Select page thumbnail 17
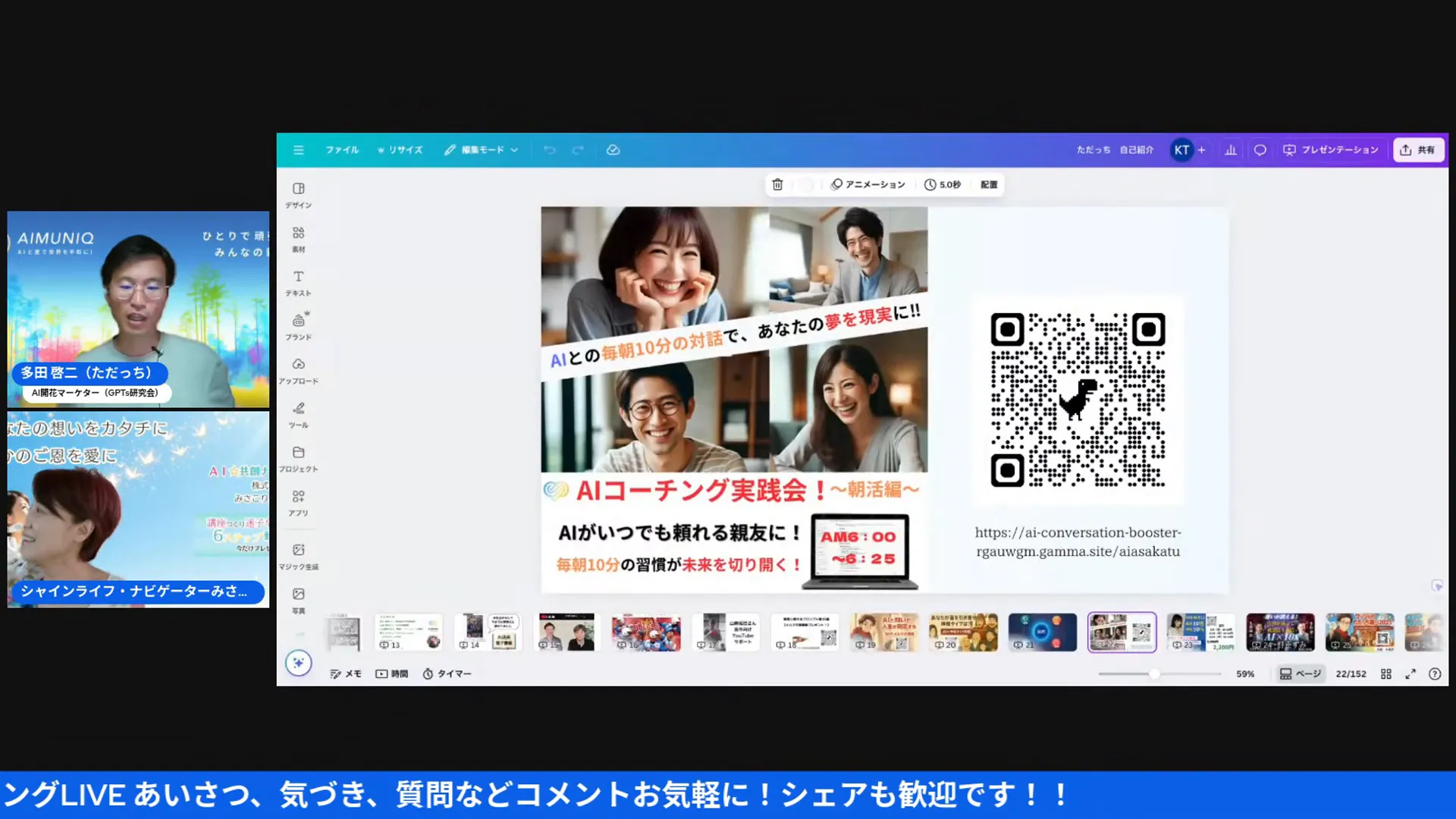This screenshot has height=819, width=1456. tap(726, 632)
